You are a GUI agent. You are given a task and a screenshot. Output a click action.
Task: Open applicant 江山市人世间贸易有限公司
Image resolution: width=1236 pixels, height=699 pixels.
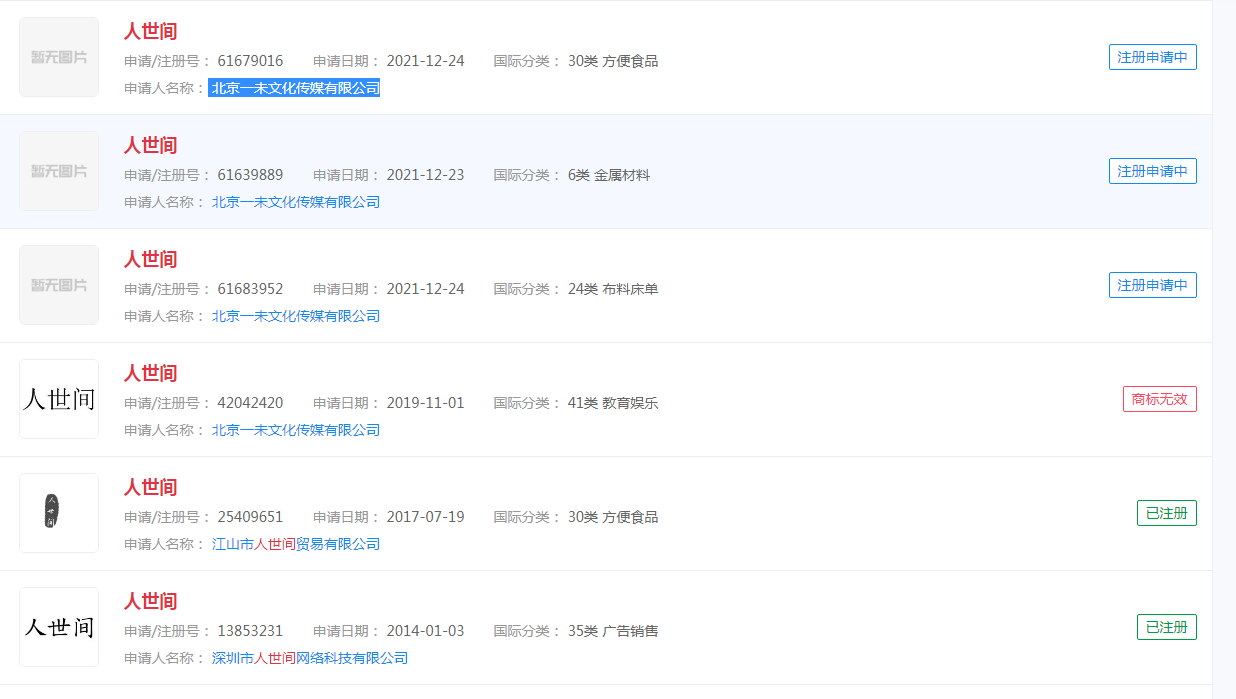[x=296, y=544]
